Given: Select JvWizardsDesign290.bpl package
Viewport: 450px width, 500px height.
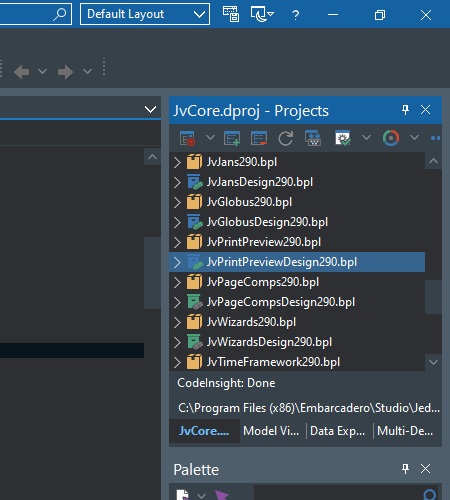Looking at the screenshot, I should pos(269,342).
